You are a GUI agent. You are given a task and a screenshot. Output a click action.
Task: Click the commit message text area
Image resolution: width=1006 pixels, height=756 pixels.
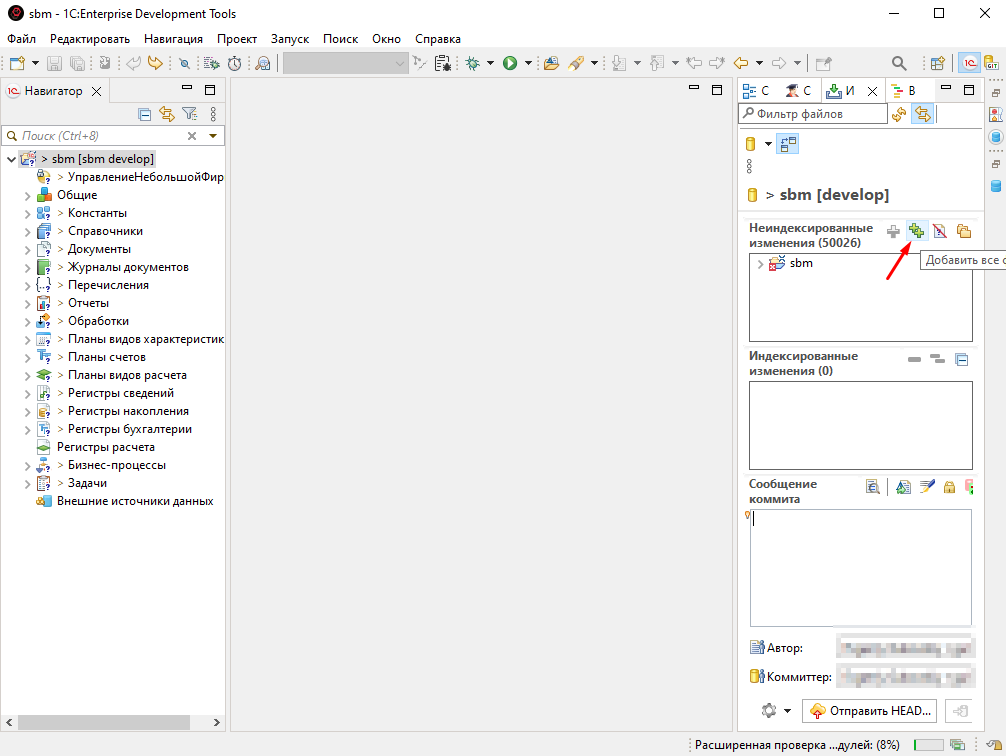click(x=860, y=567)
